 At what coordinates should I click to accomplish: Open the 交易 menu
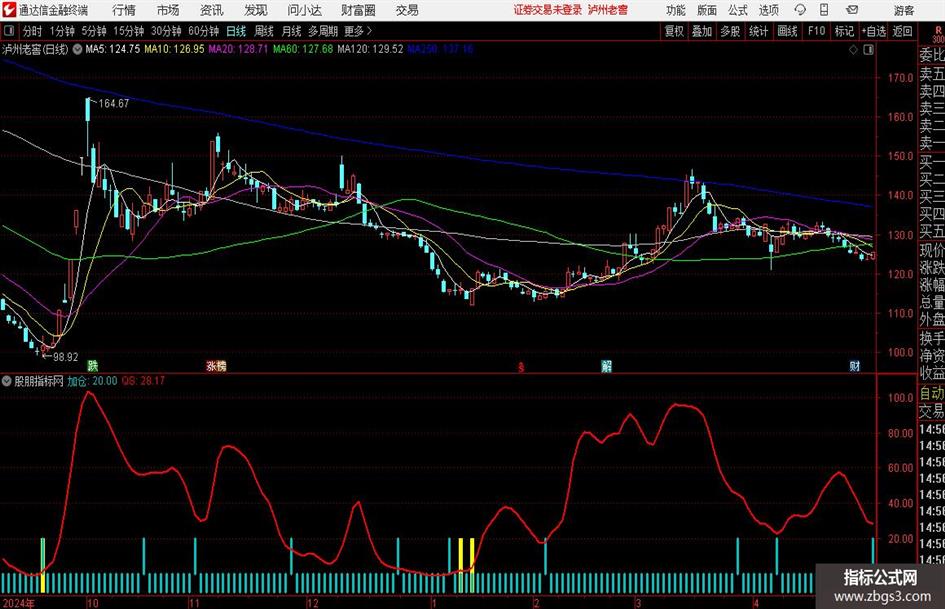tap(407, 10)
